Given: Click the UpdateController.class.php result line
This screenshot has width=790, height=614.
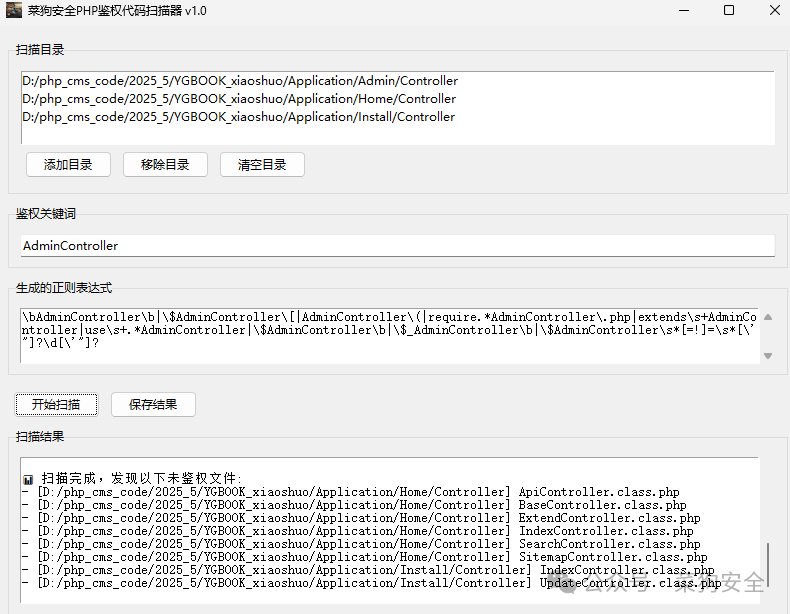Looking at the screenshot, I should coord(372,583).
